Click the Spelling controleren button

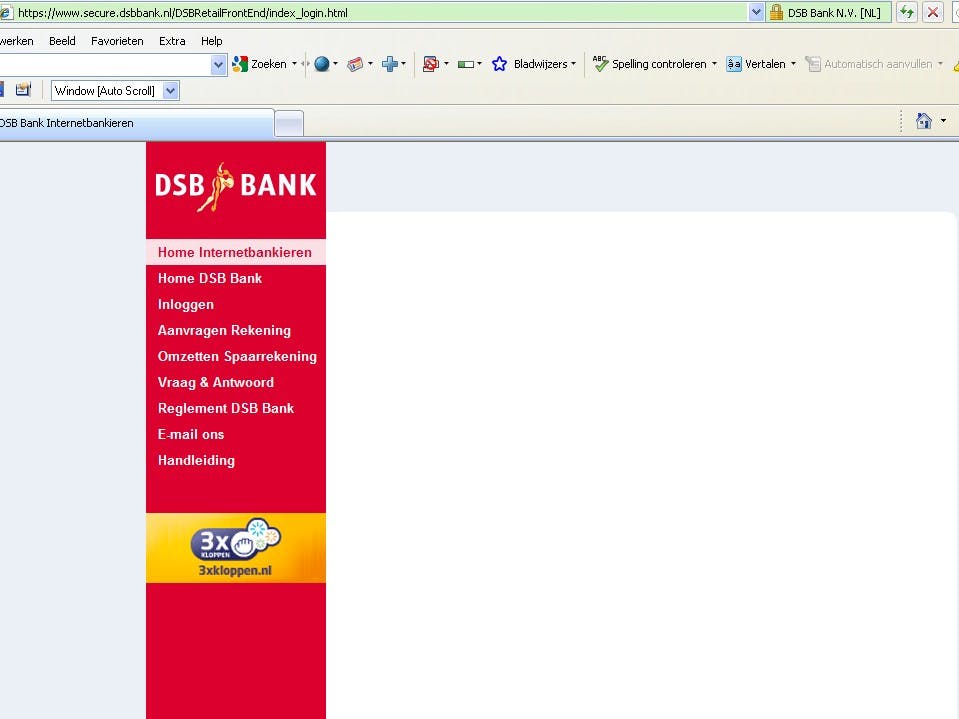(650, 64)
